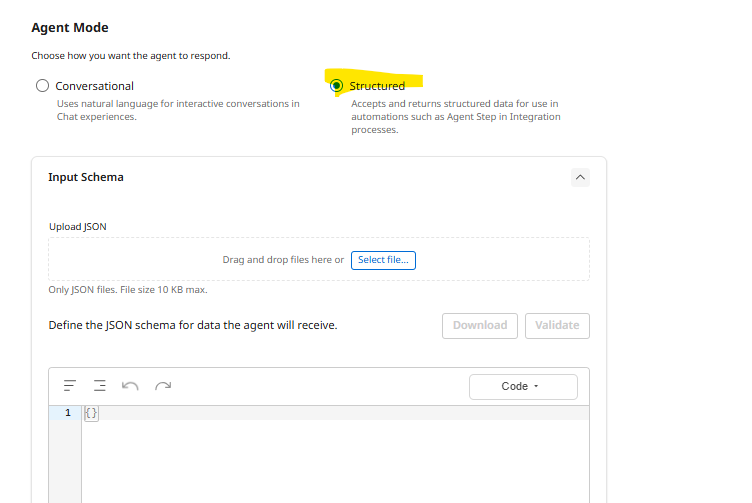Click the Input Schema panel title

pos(86,177)
